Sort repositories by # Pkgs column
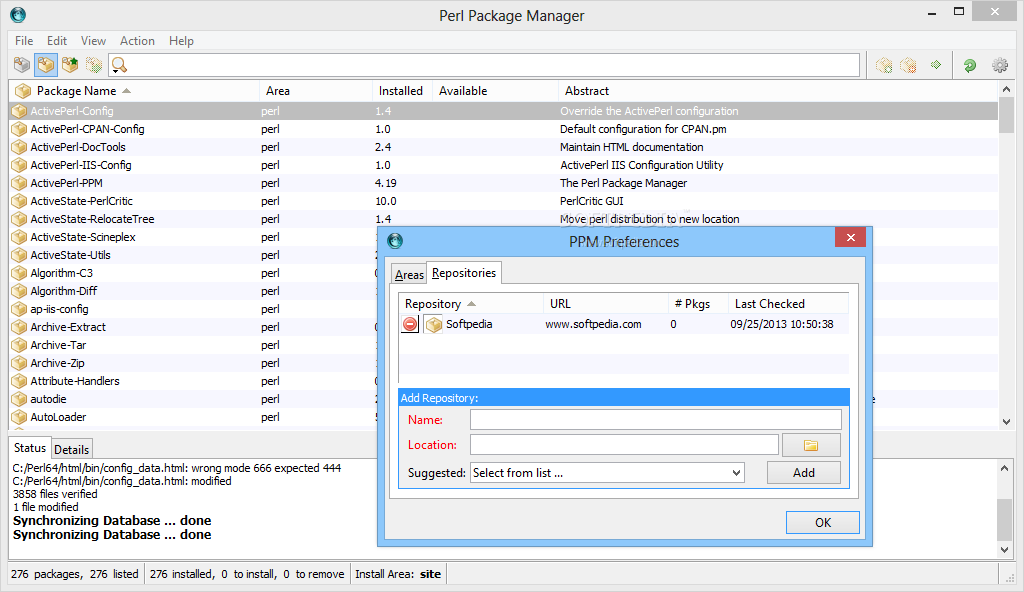Viewport: 1024px width, 592px height. (x=698, y=304)
